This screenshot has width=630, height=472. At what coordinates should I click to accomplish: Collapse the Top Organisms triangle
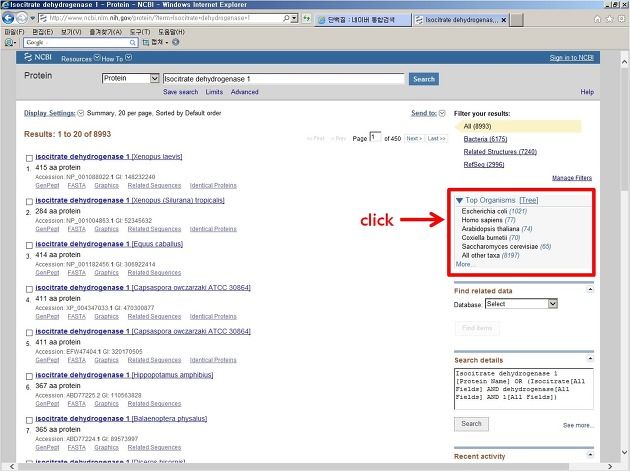click(x=459, y=200)
